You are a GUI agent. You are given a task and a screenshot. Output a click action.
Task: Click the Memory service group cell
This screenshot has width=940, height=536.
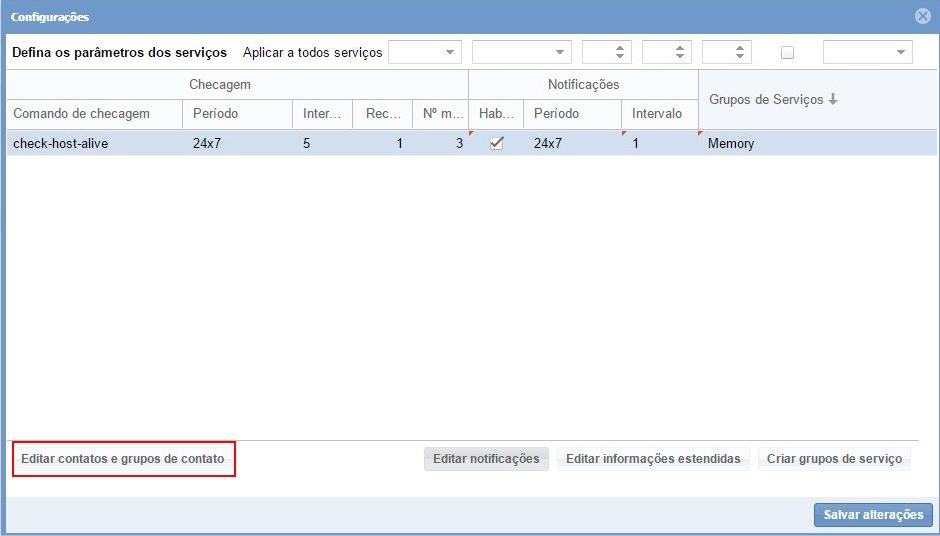pos(731,143)
